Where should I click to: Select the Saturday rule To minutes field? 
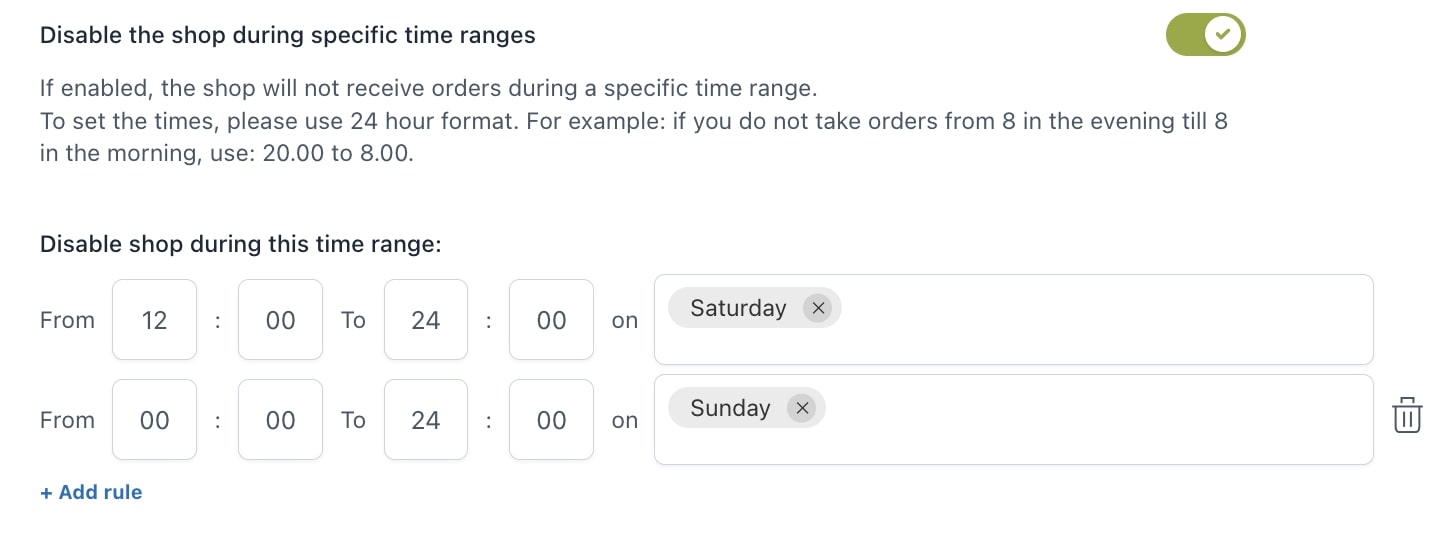pos(551,320)
